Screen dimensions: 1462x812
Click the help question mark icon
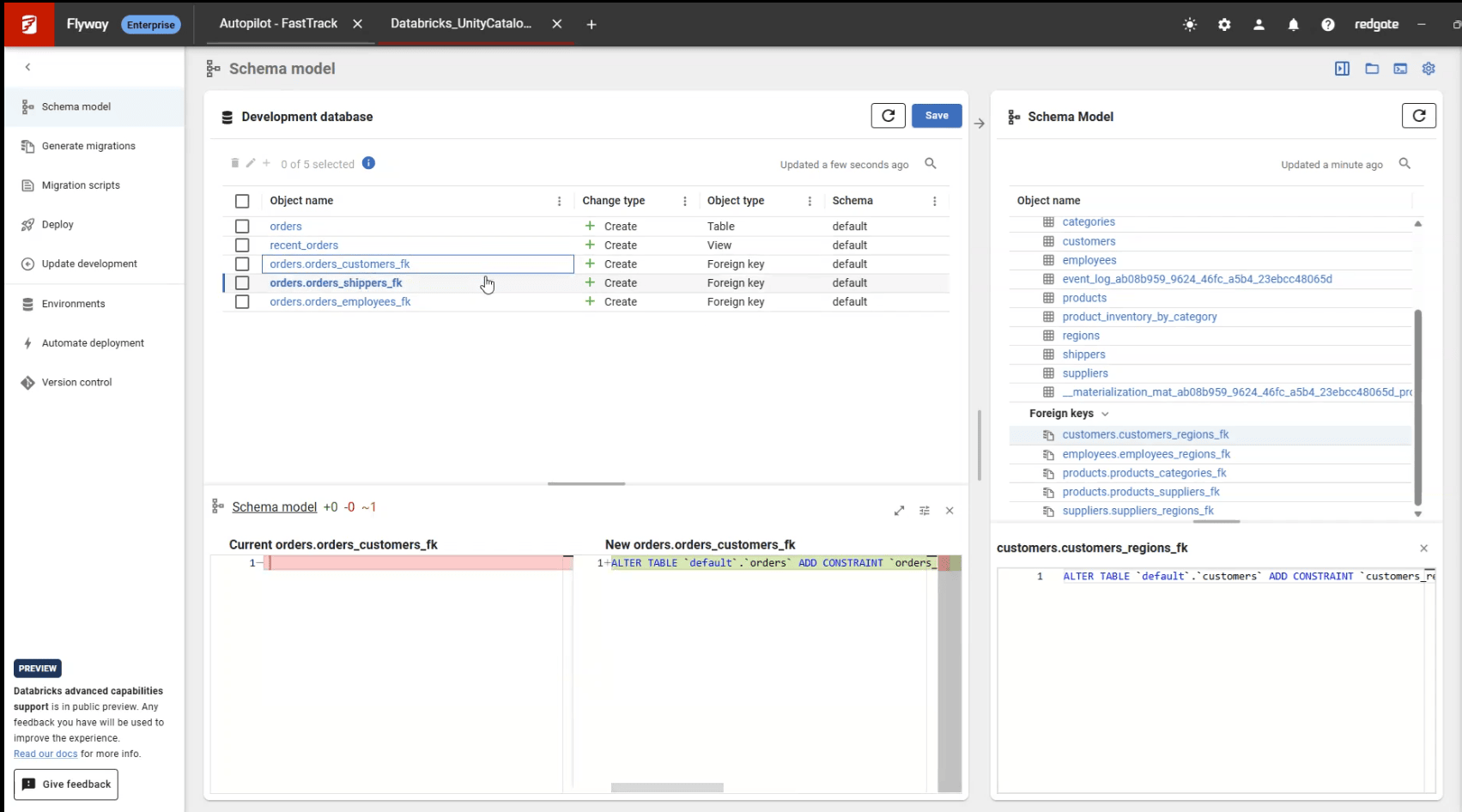[x=1327, y=25]
